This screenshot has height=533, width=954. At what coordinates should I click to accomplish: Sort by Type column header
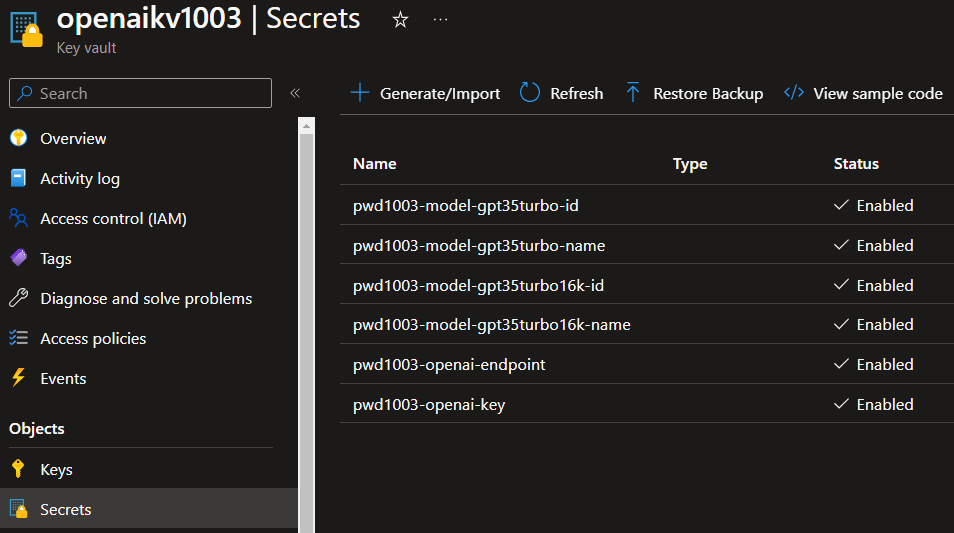click(x=690, y=164)
